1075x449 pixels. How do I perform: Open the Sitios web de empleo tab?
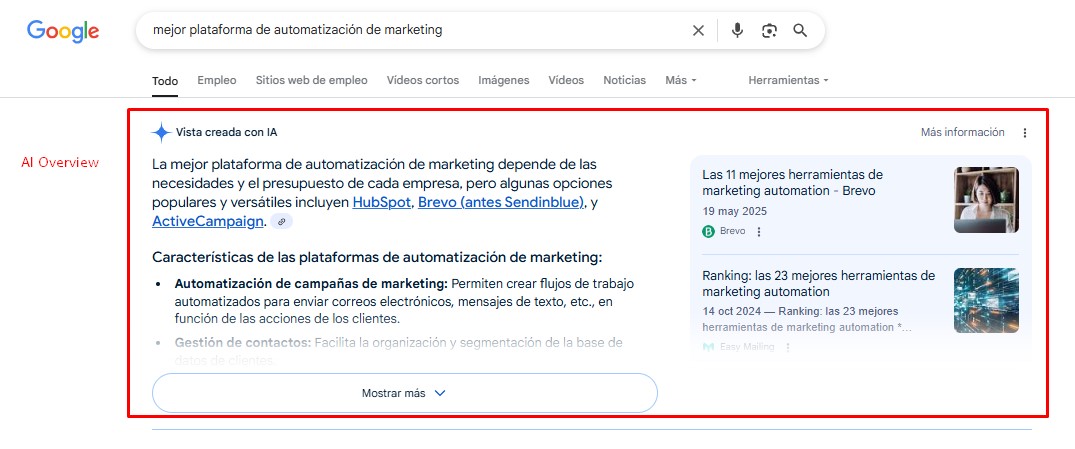click(311, 80)
